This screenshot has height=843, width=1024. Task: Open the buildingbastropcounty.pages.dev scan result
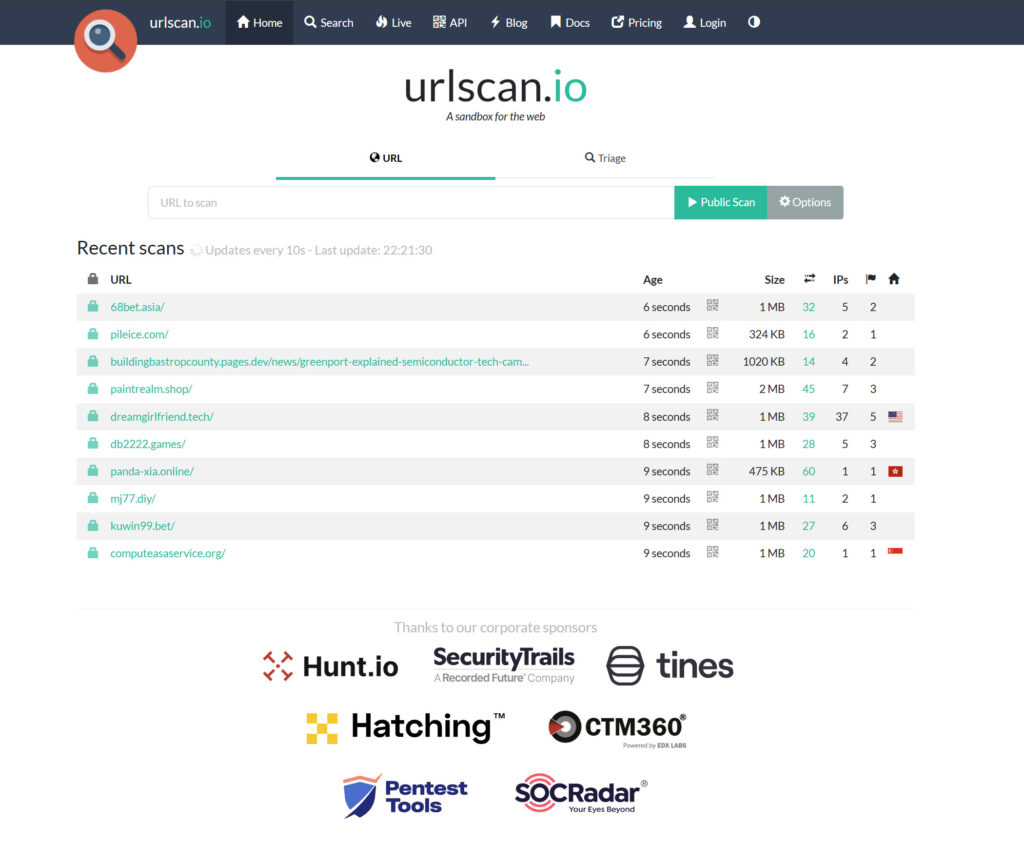[x=319, y=362]
